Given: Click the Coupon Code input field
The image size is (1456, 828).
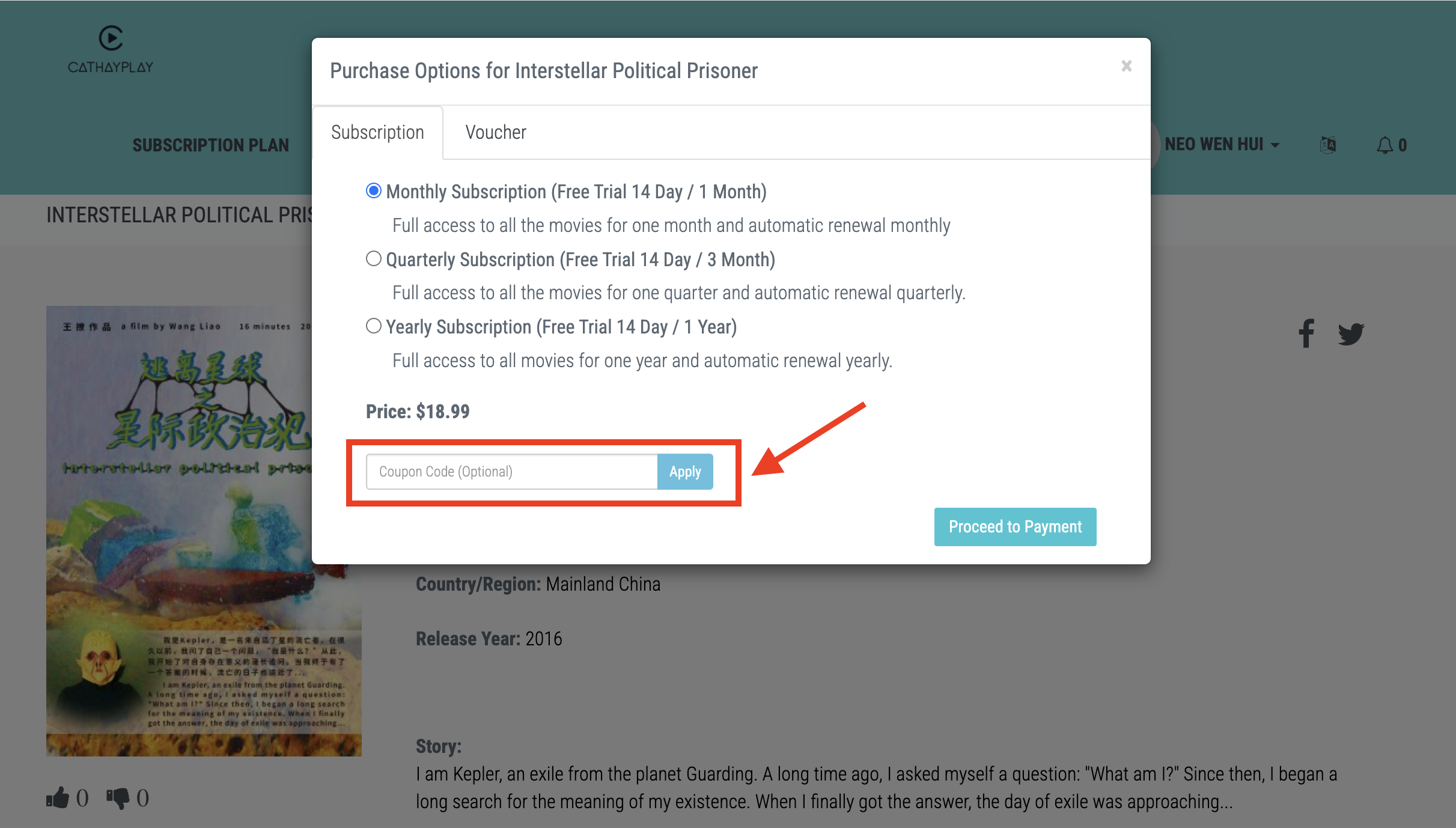Looking at the screenshot, I should [511, 472].
